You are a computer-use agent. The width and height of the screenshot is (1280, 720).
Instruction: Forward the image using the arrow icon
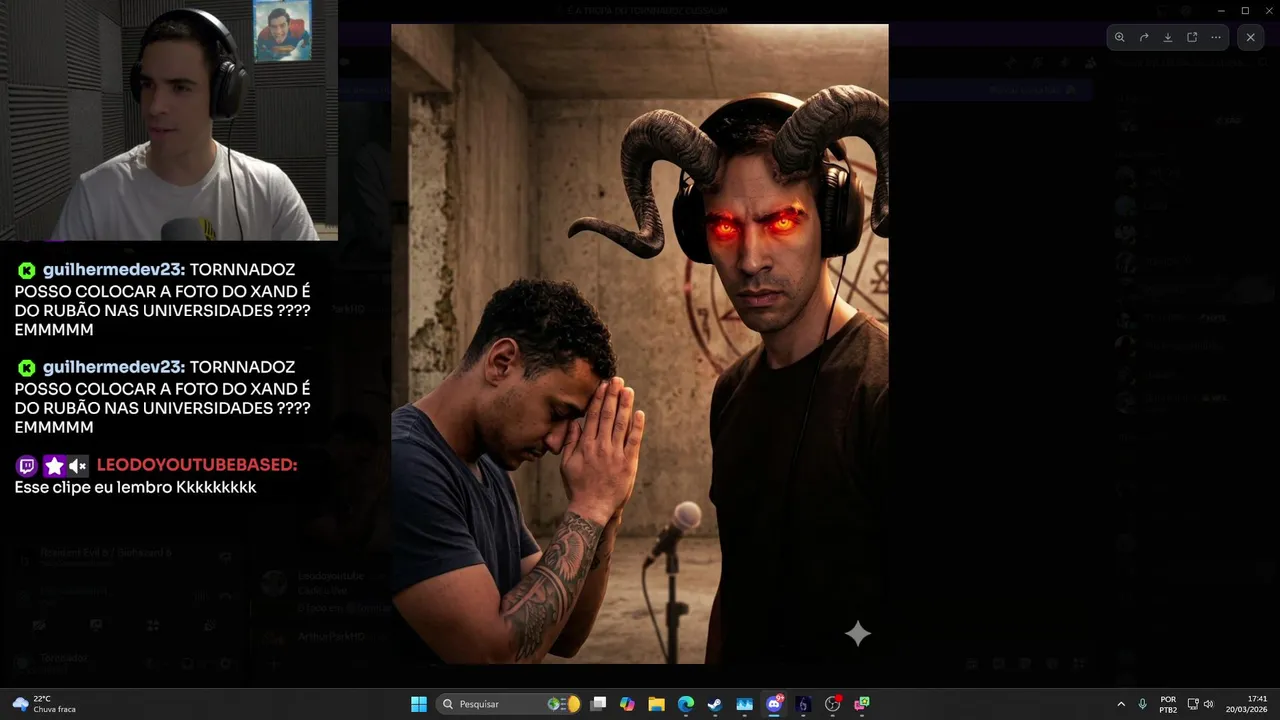pyautogui.click(x=1144, y=37)
